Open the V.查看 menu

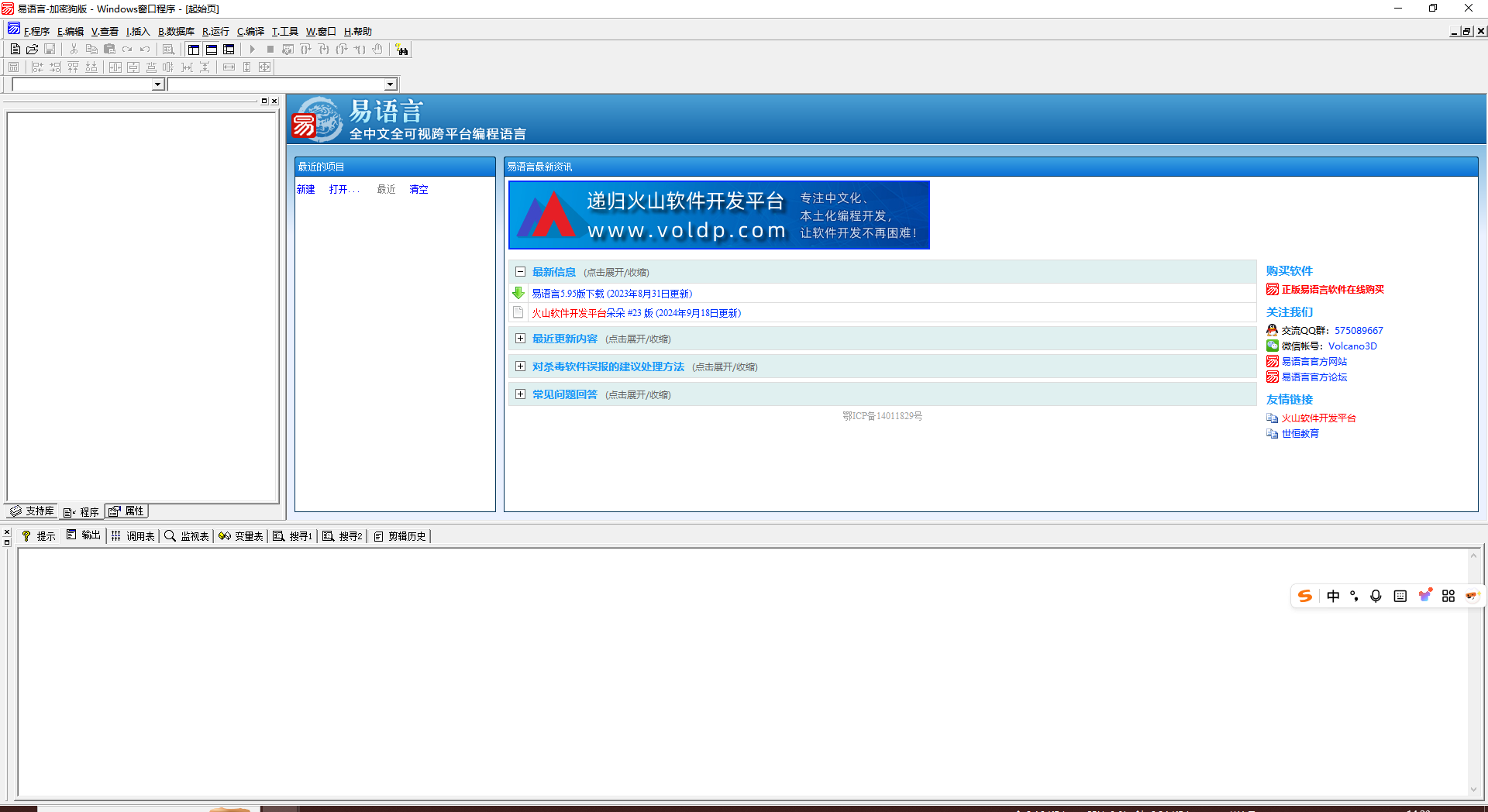105,32
